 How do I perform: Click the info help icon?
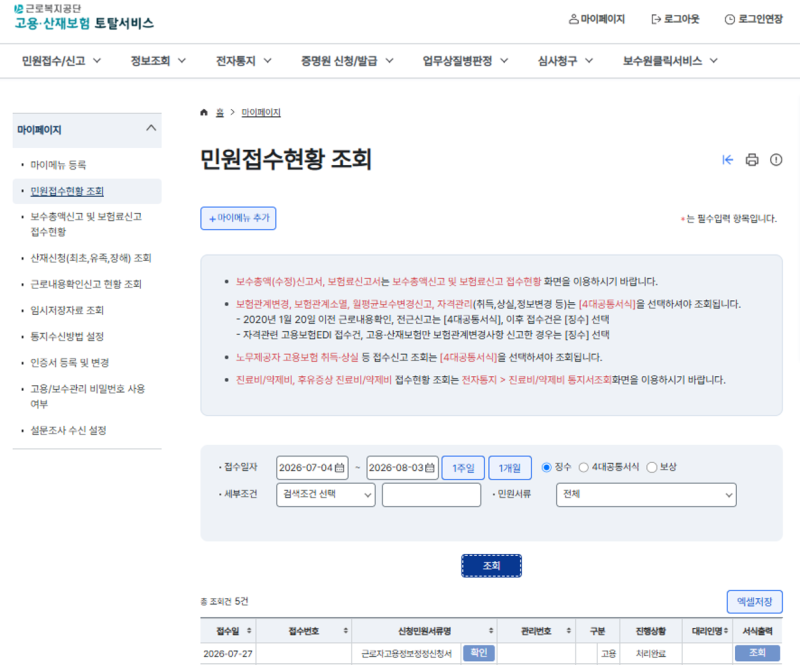point(776,160)
